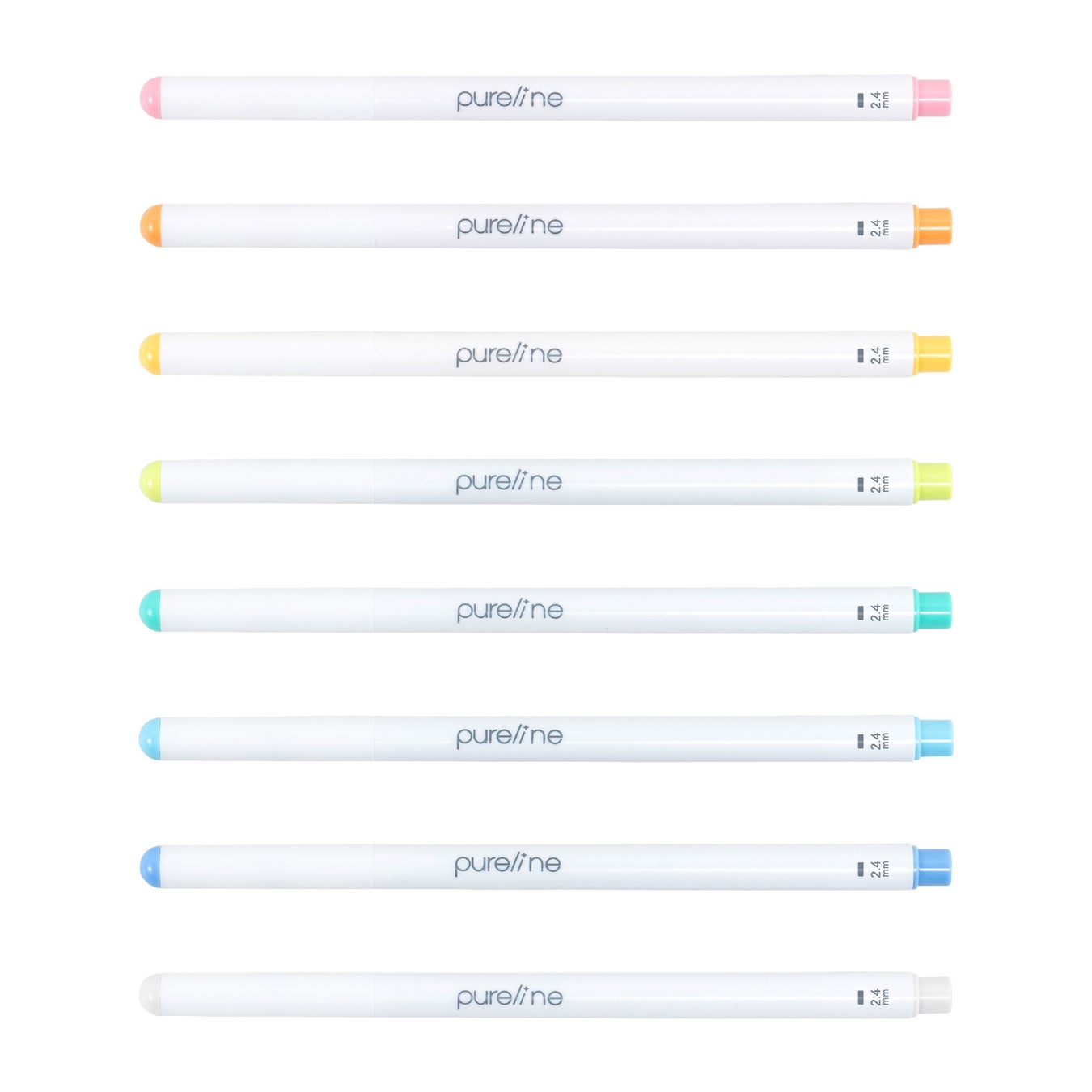Click the pureline logo on the lime pen
This screenshot has height=1092, width=1092.
(x=509, y=482)
